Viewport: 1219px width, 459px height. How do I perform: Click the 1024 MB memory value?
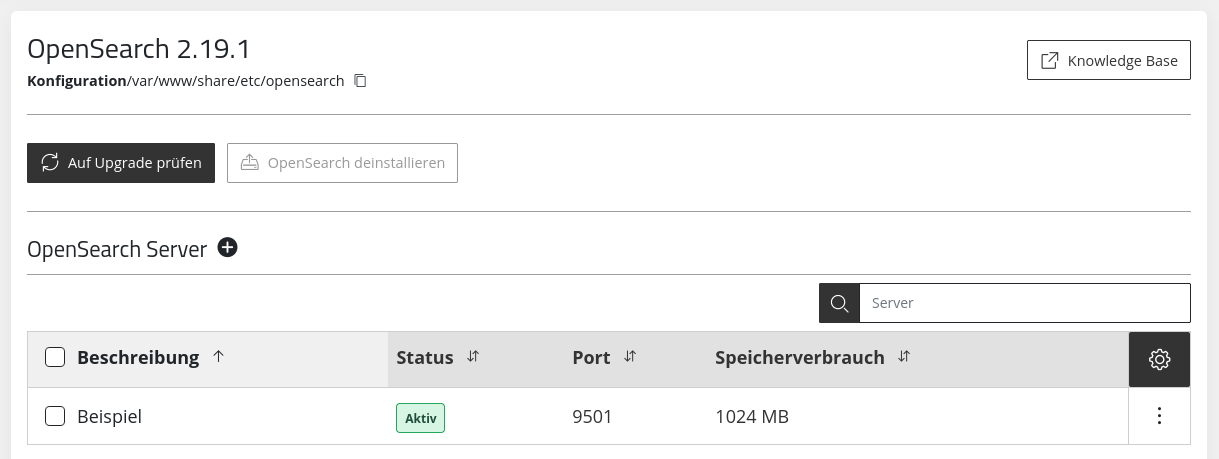(x=752, y=416)
